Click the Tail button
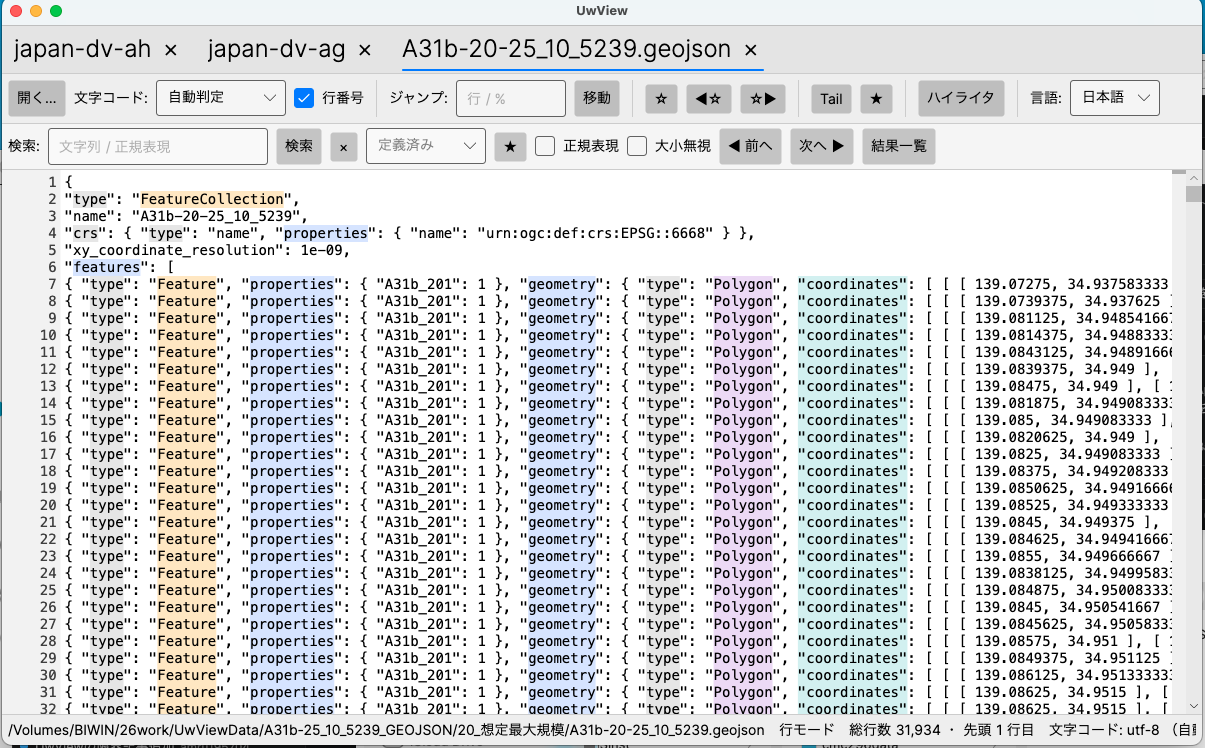The height and width of the screenshot is (748, 1205). 831,98
